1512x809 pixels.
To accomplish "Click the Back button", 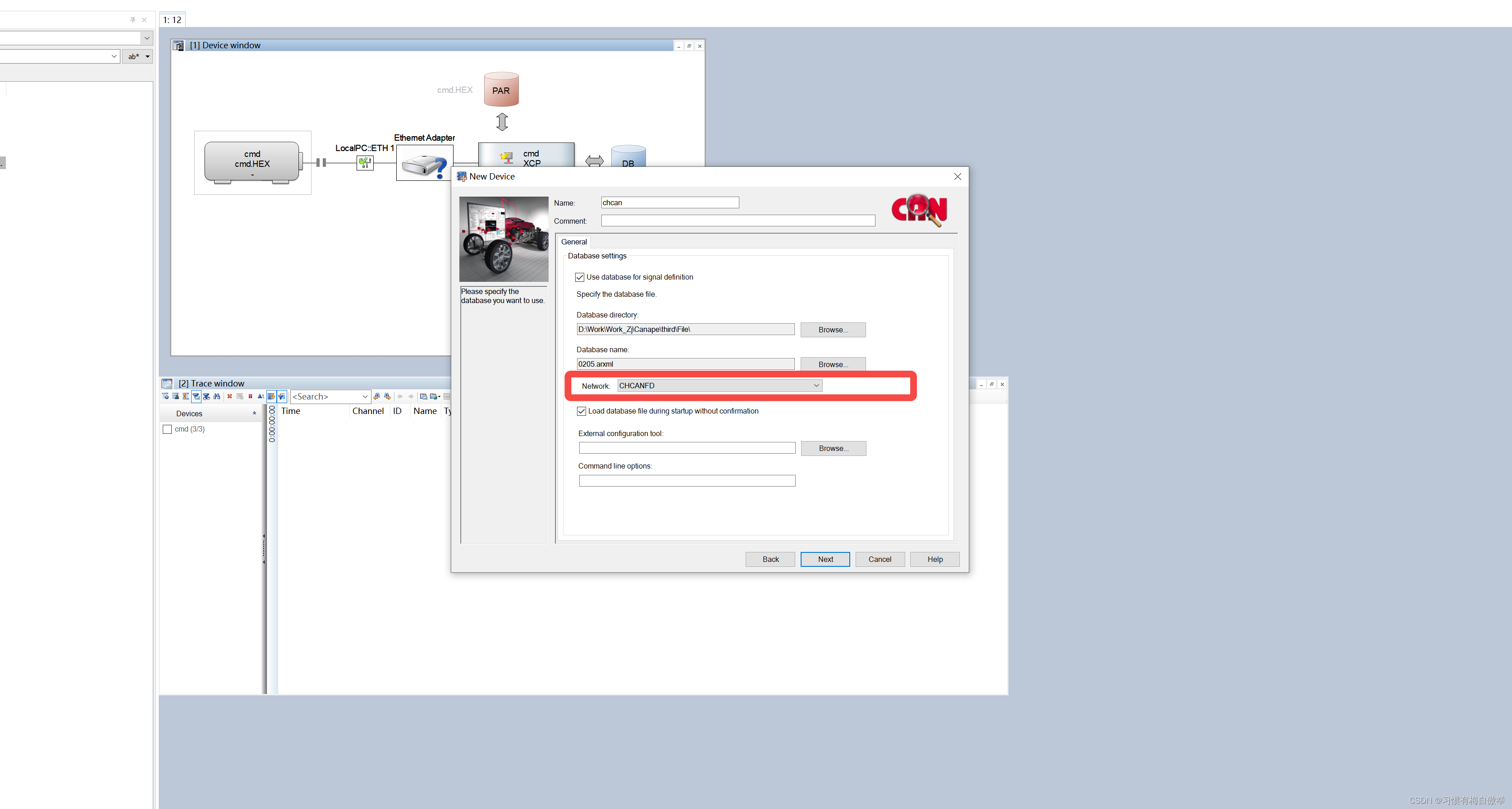I will (770, 559).
